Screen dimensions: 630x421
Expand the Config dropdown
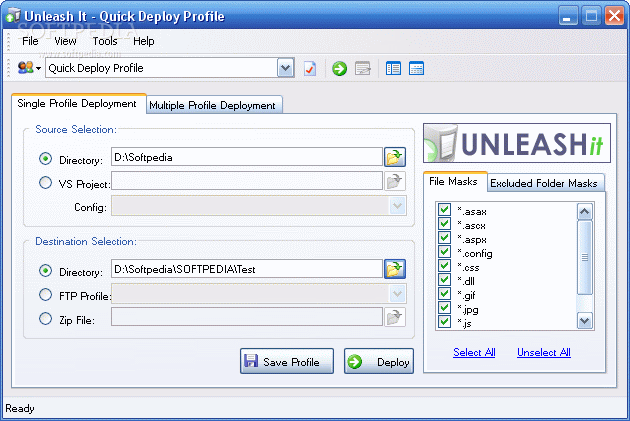coord(398,206)
